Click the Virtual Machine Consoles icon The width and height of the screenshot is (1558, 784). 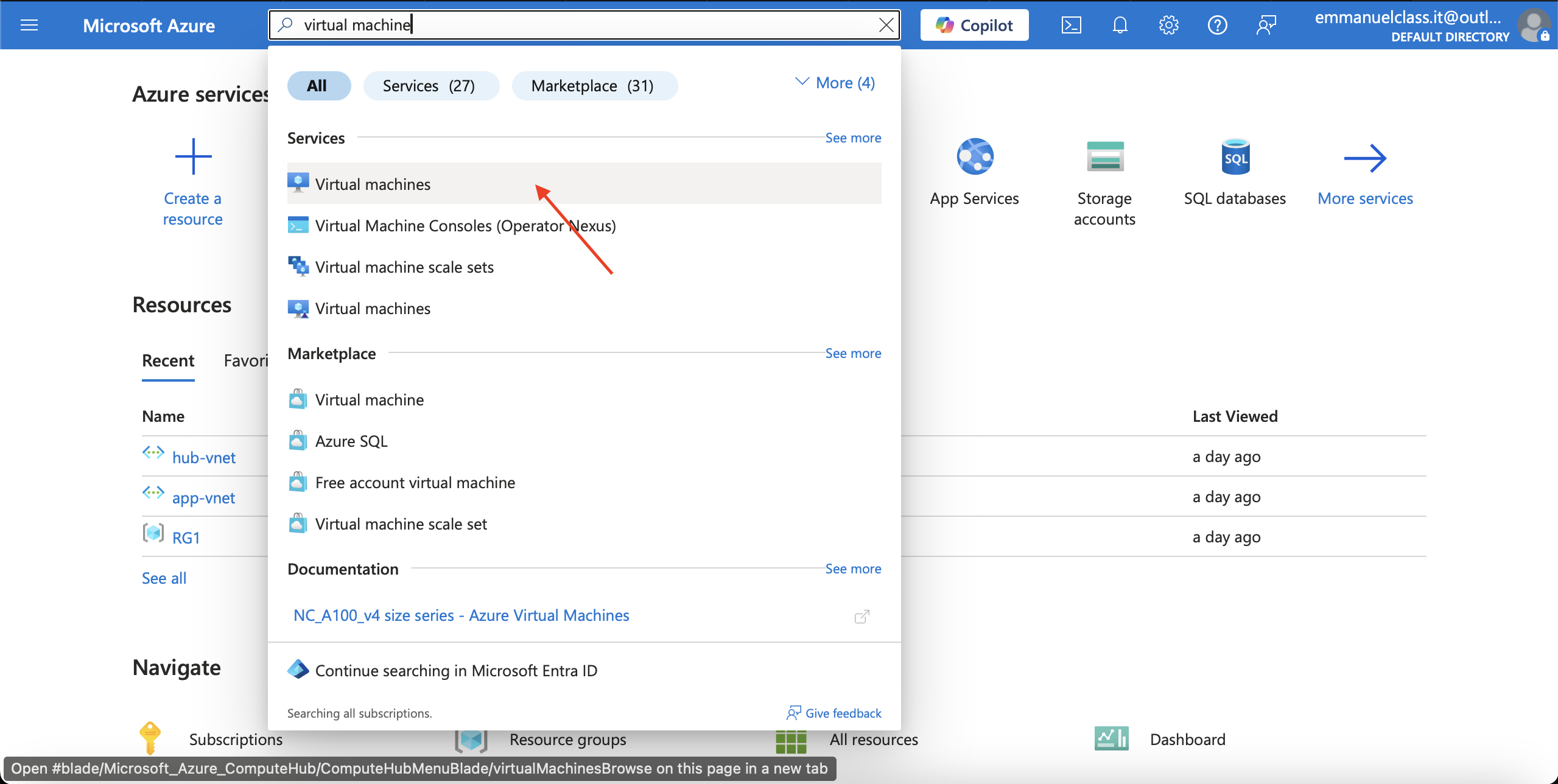(x=298, y=225)
